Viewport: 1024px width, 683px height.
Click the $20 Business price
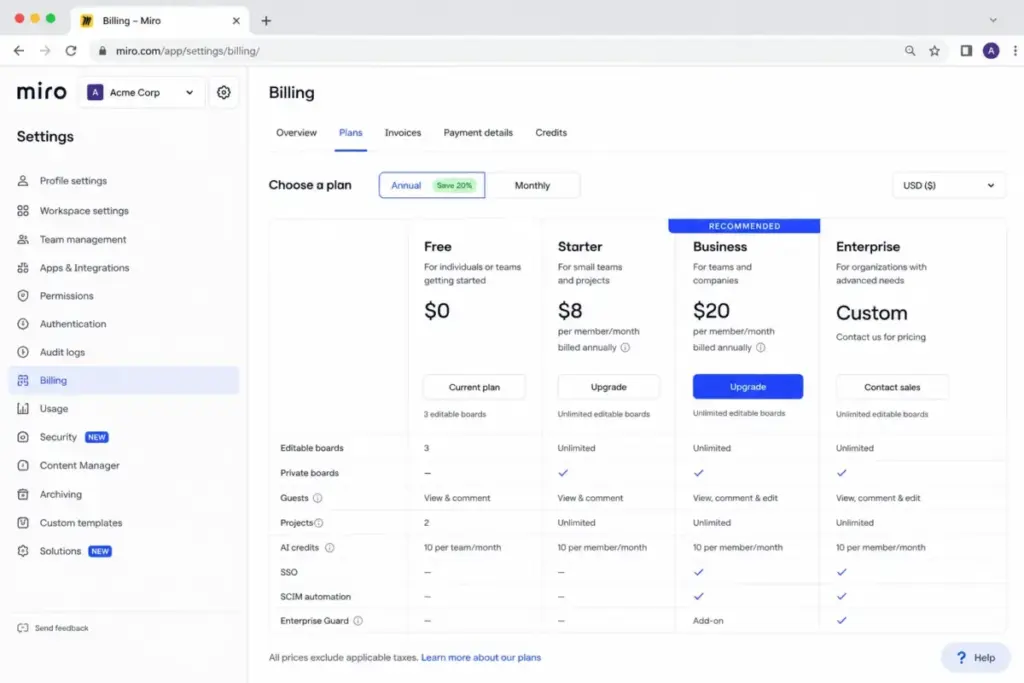tap(711, 311)
